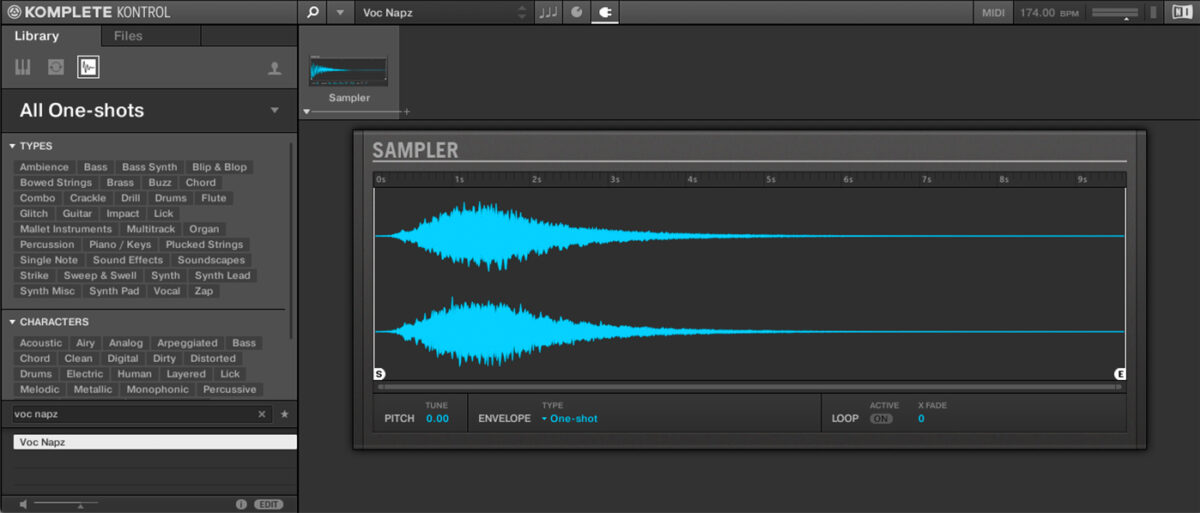The image size is (1200, 513).
Task: Click the MIDI button in header
Action: pos(993,12)
